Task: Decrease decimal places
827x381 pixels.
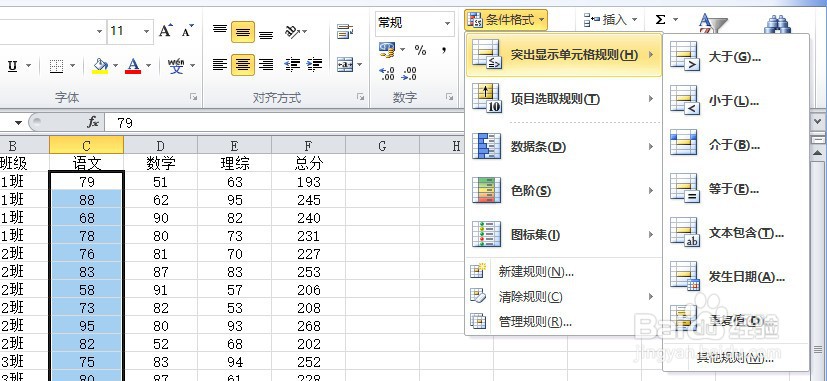Action: [x=409, y=73]
